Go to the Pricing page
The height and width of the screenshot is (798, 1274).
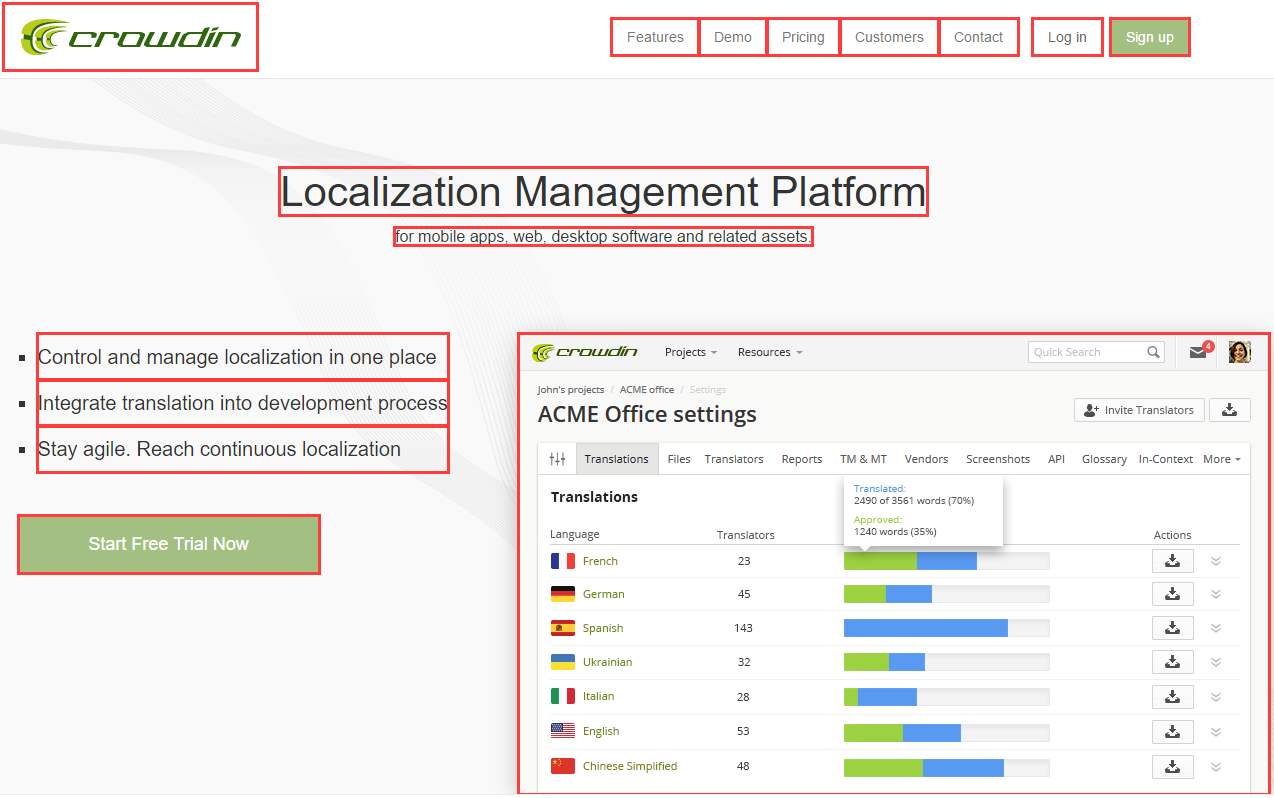click(x=803, y=37)
